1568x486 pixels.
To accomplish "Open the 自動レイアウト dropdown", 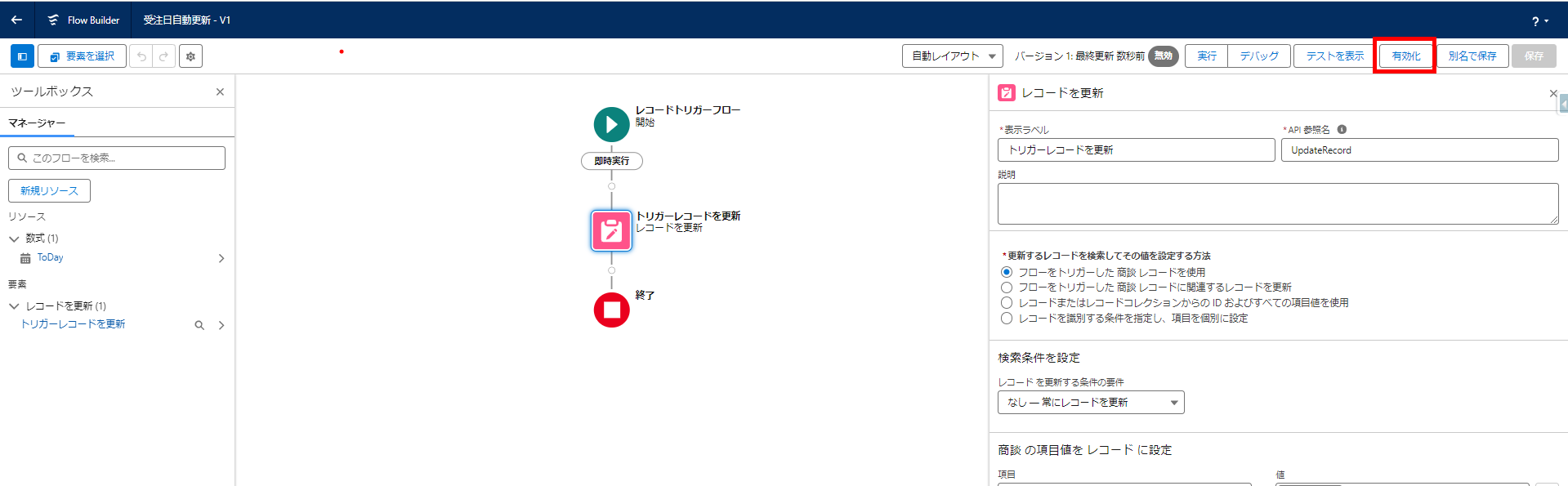I will point(953,56).
